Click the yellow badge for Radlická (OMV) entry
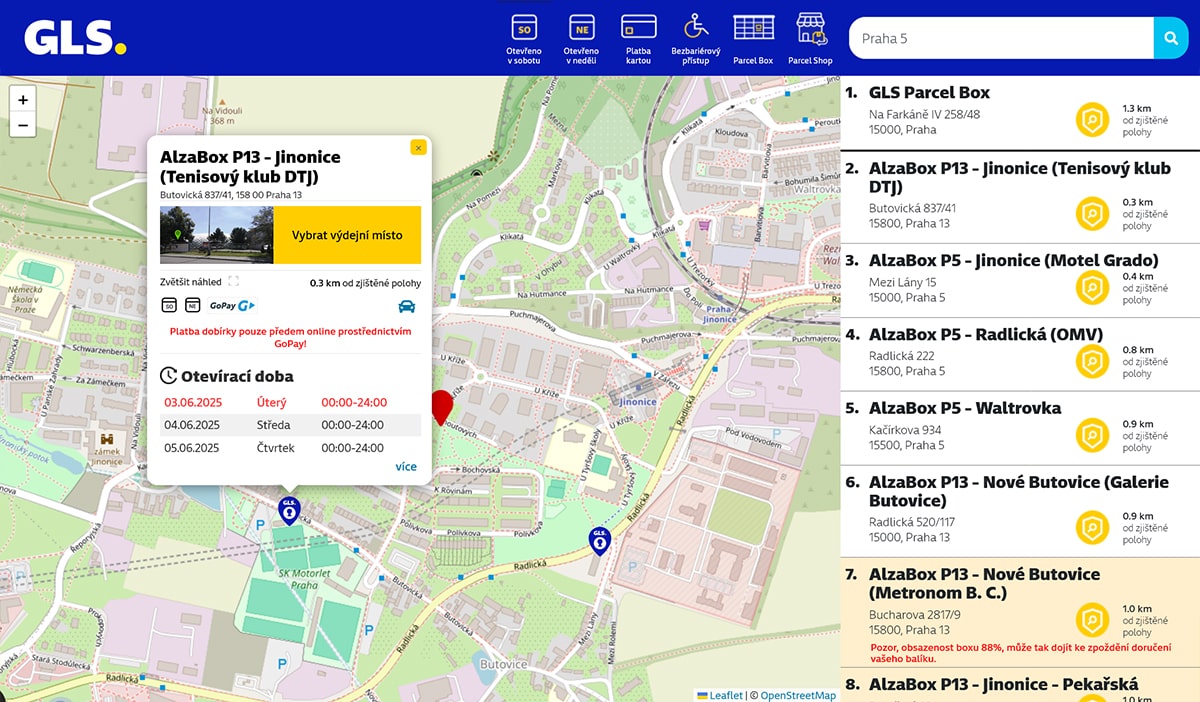1200x702 pixels. click(x=1093, y=362)
